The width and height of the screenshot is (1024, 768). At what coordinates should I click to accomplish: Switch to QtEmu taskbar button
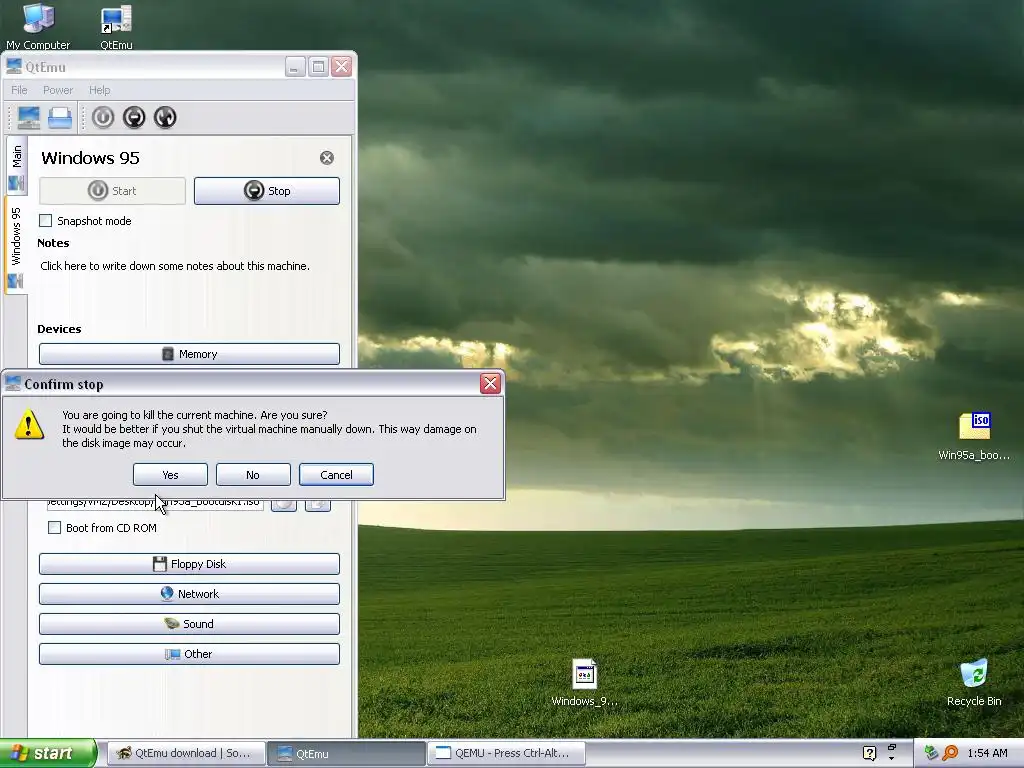[346, 753]
